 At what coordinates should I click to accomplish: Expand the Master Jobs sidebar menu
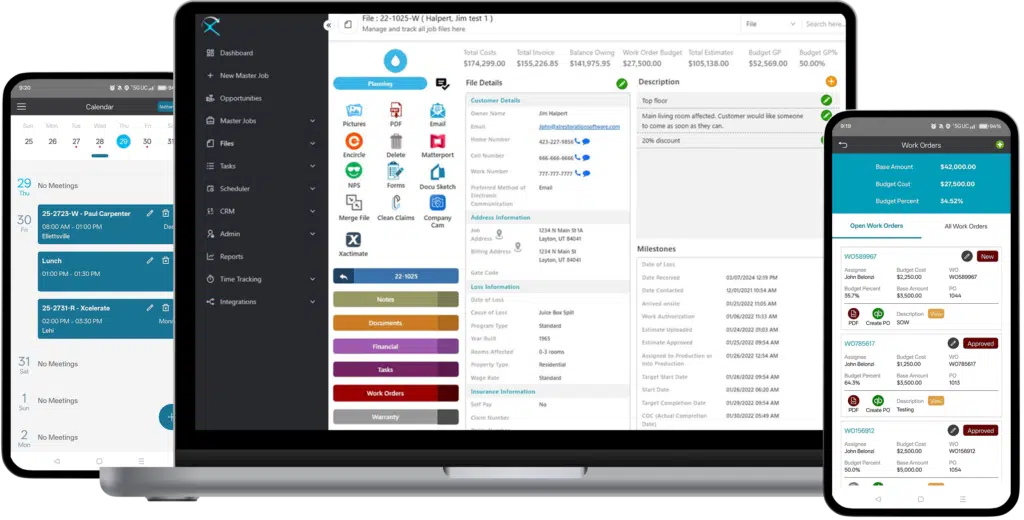312,121
